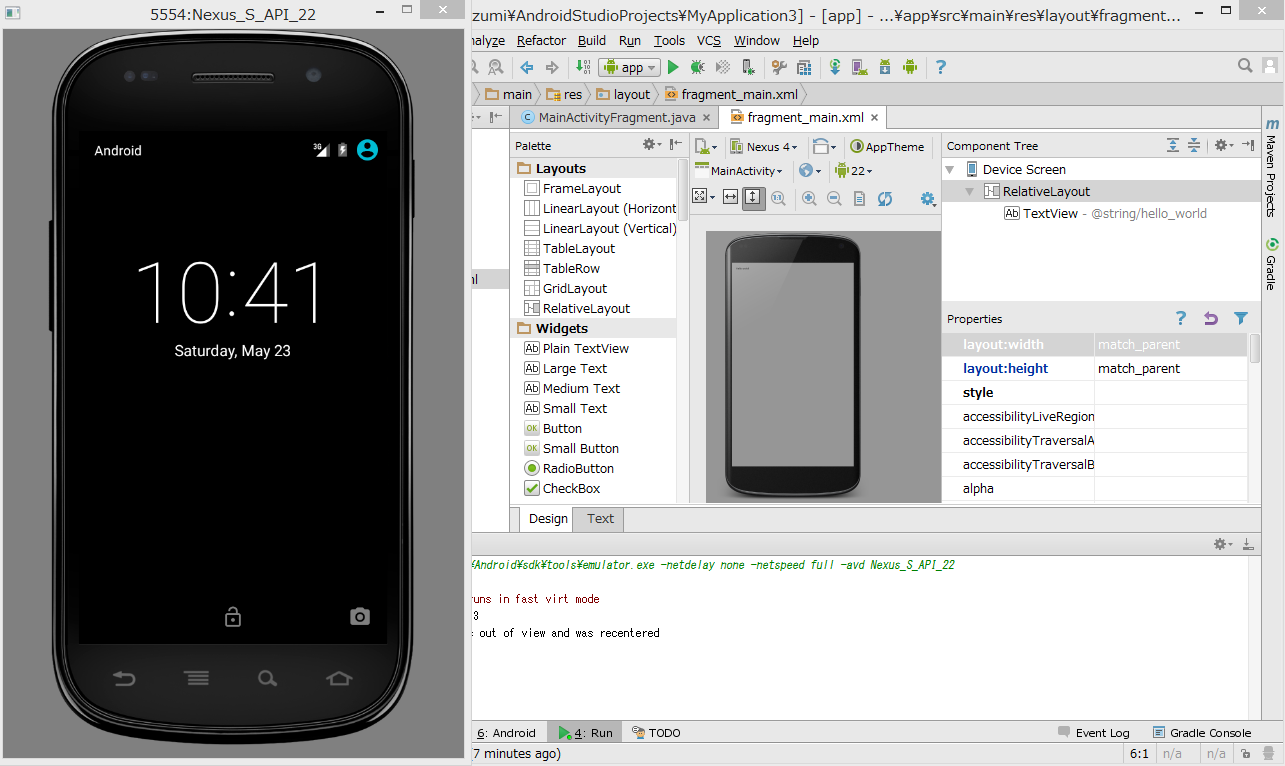1285x766 pixels.
Task: Collapse all in Component Tree
Action: coord(1194,146)
